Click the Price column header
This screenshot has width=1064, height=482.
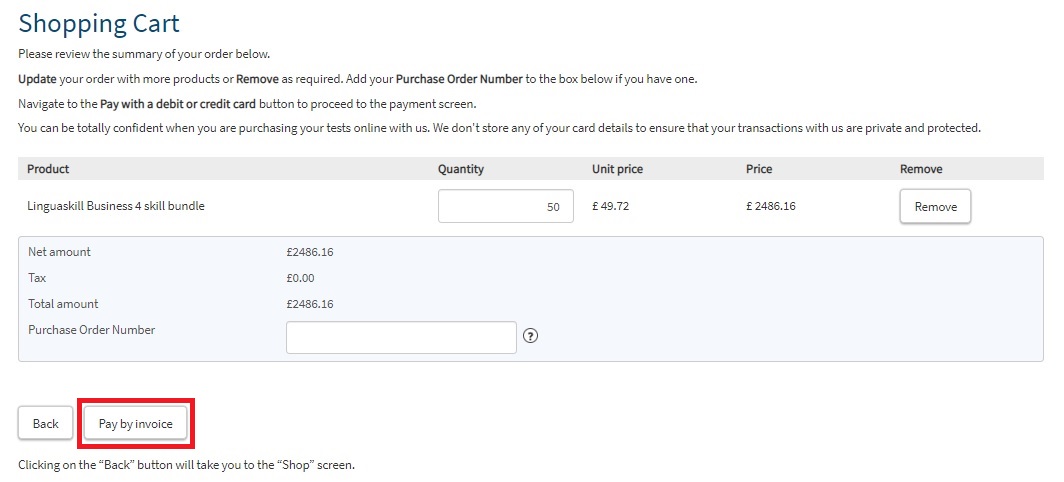point(759,169)
